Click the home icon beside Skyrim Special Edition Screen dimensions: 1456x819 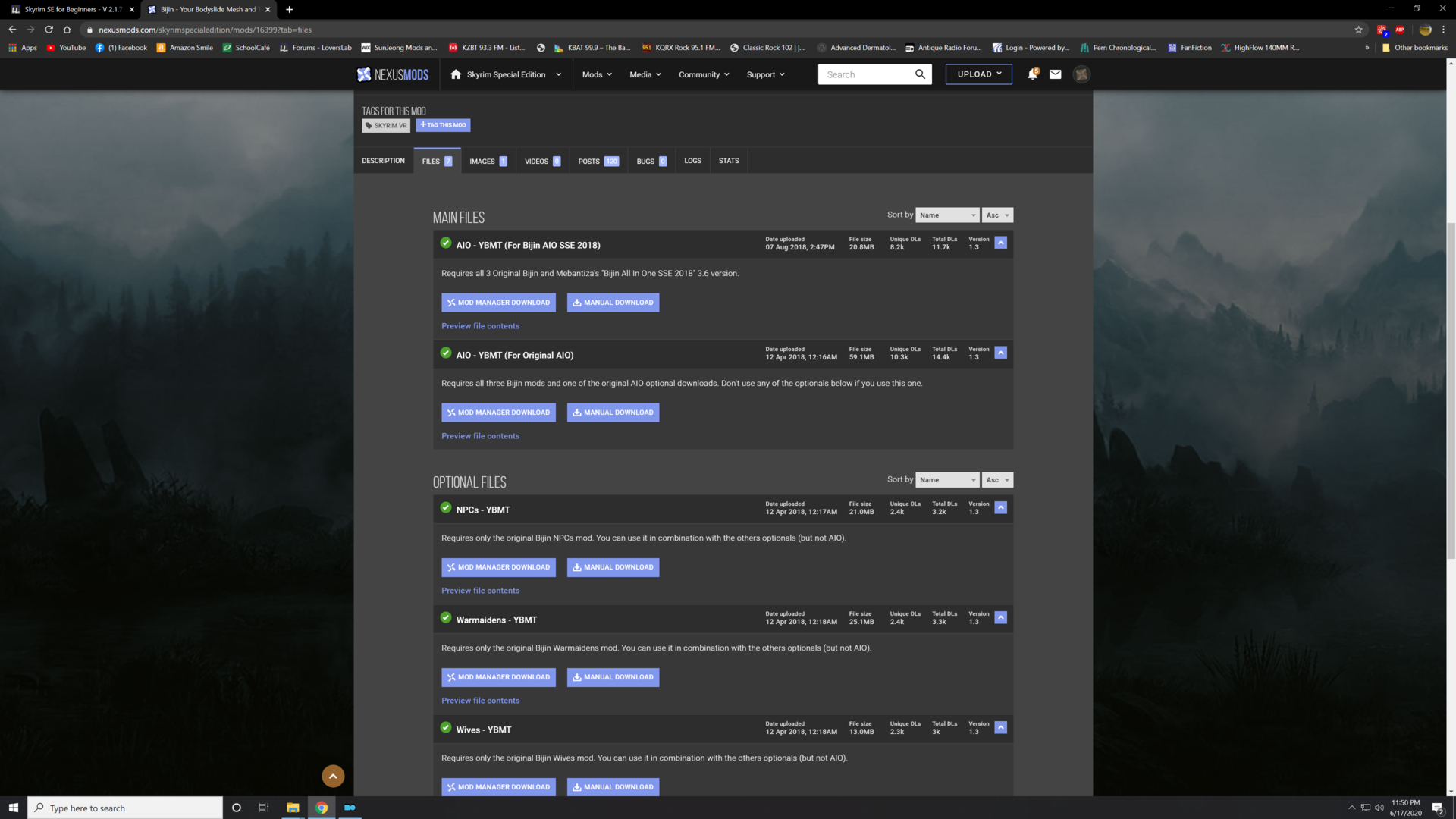point(456,74)
